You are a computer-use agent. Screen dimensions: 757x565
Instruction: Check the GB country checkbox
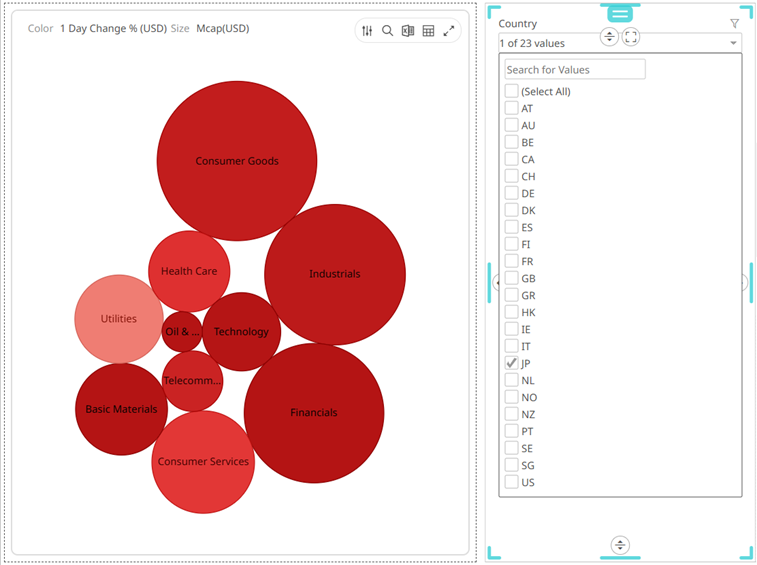[x=511, y=278]
